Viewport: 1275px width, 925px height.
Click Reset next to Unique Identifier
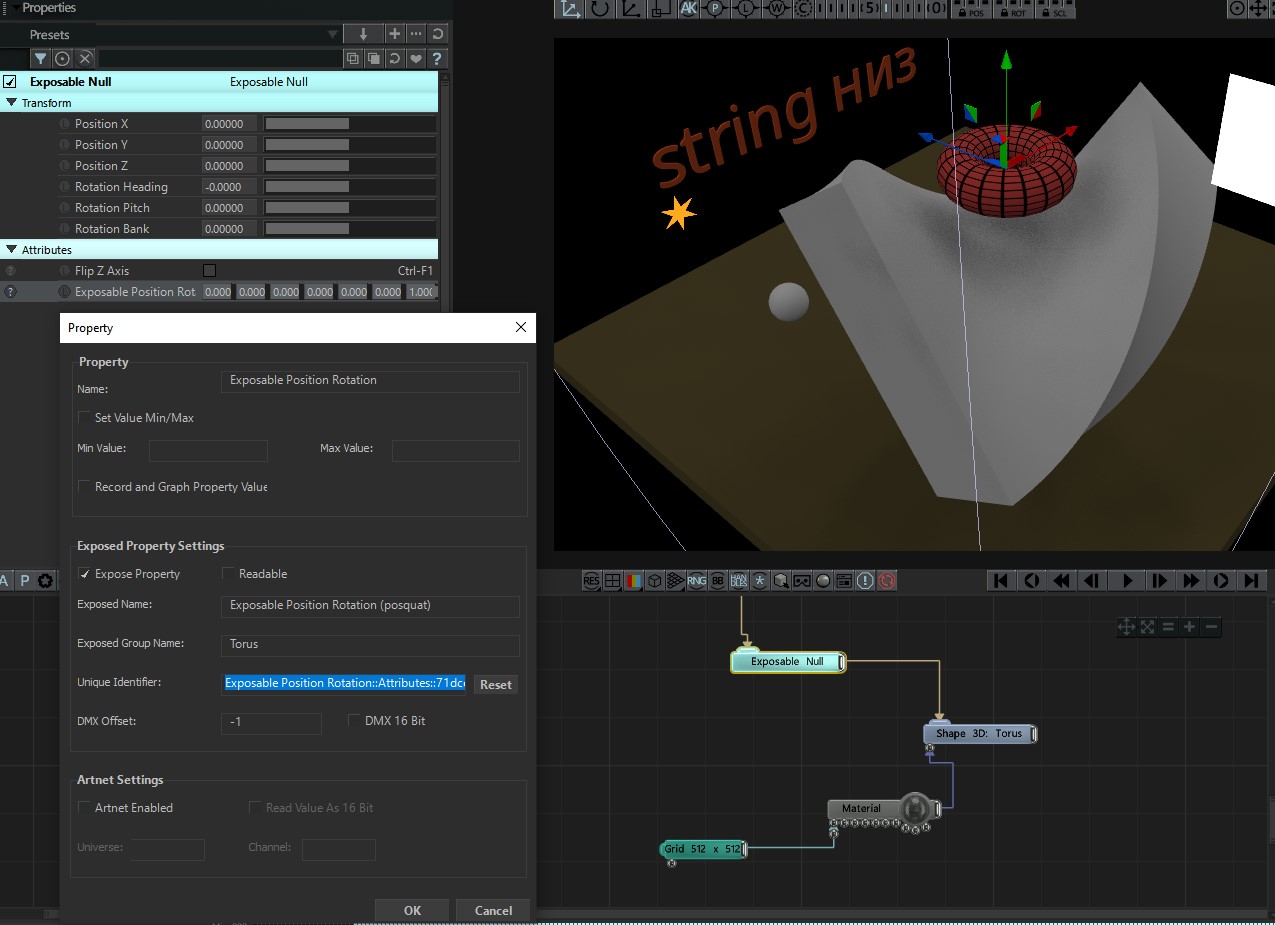tap(495, 685)
